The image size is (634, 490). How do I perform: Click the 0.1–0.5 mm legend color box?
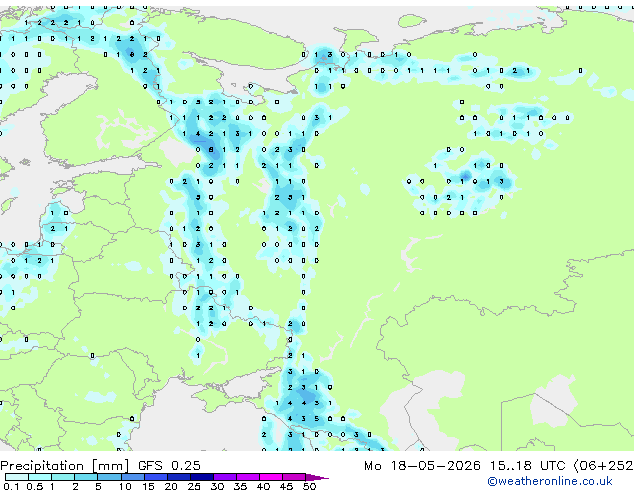pyautogui.click(x=17, y=477)
